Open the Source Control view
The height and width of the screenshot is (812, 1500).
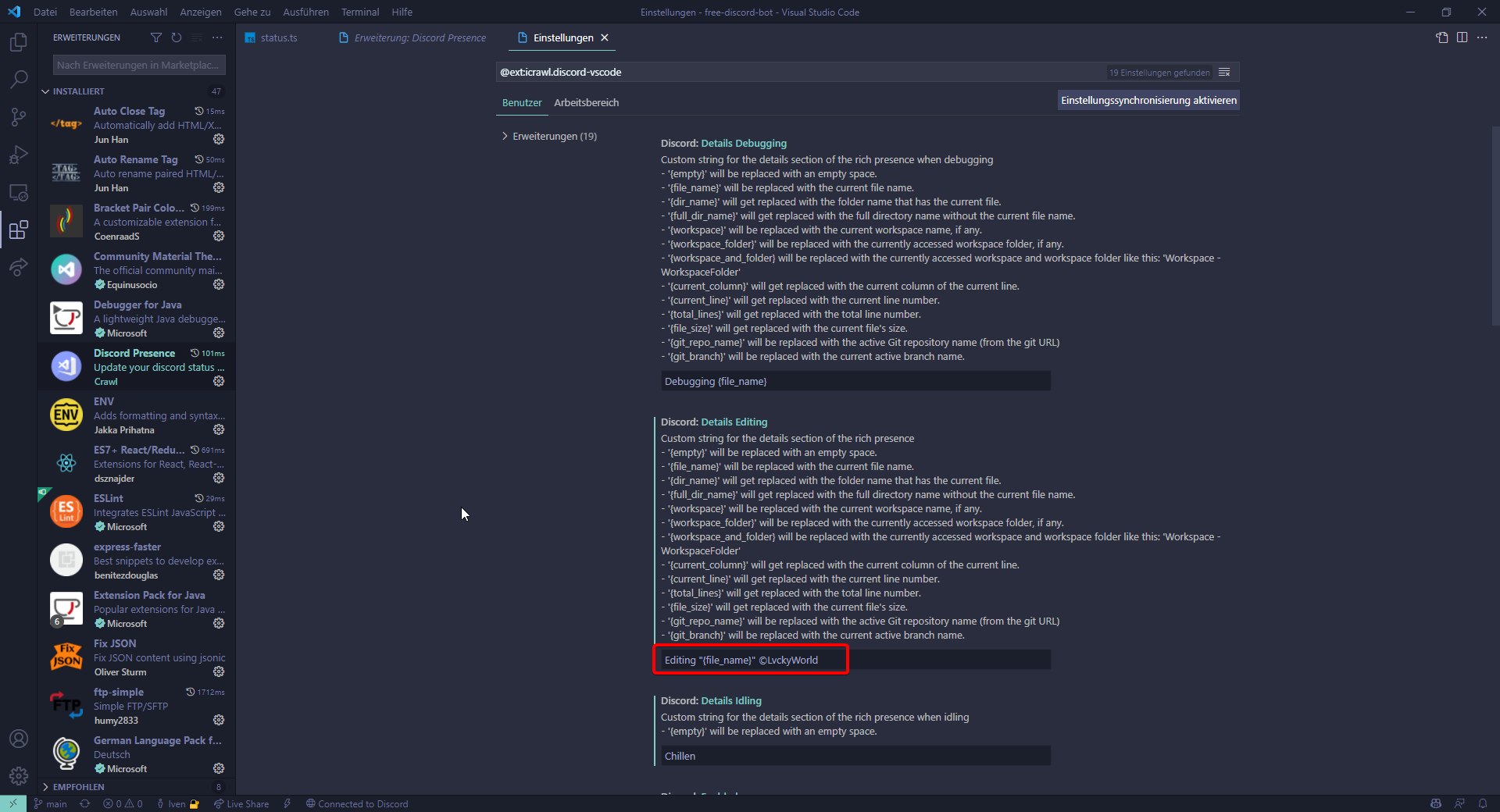tap(19, 117)
